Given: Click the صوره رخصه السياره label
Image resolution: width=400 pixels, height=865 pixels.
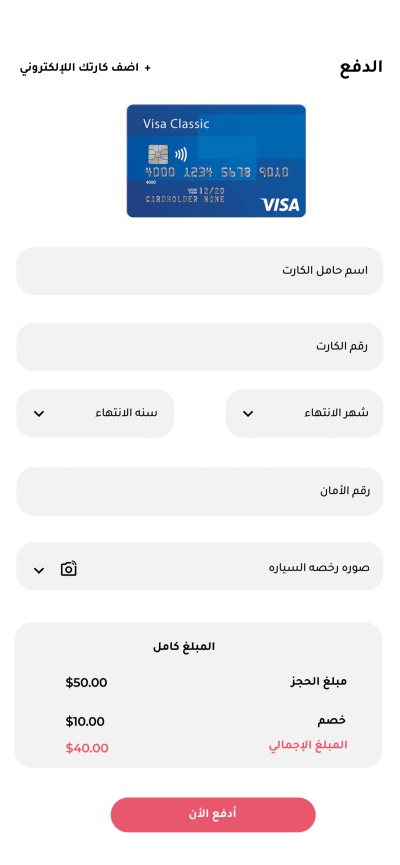Looking at the screenshot, I should point(319,568).
